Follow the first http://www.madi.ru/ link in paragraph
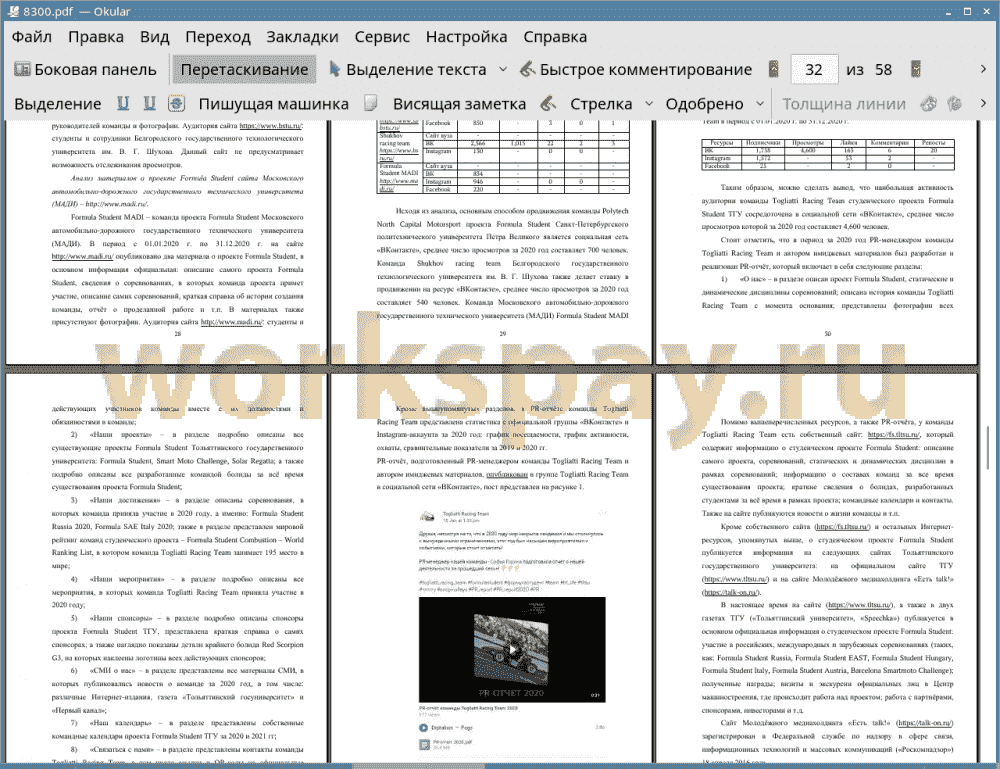1000x769 pixels. pyautogui.click(x=82, y=256)
